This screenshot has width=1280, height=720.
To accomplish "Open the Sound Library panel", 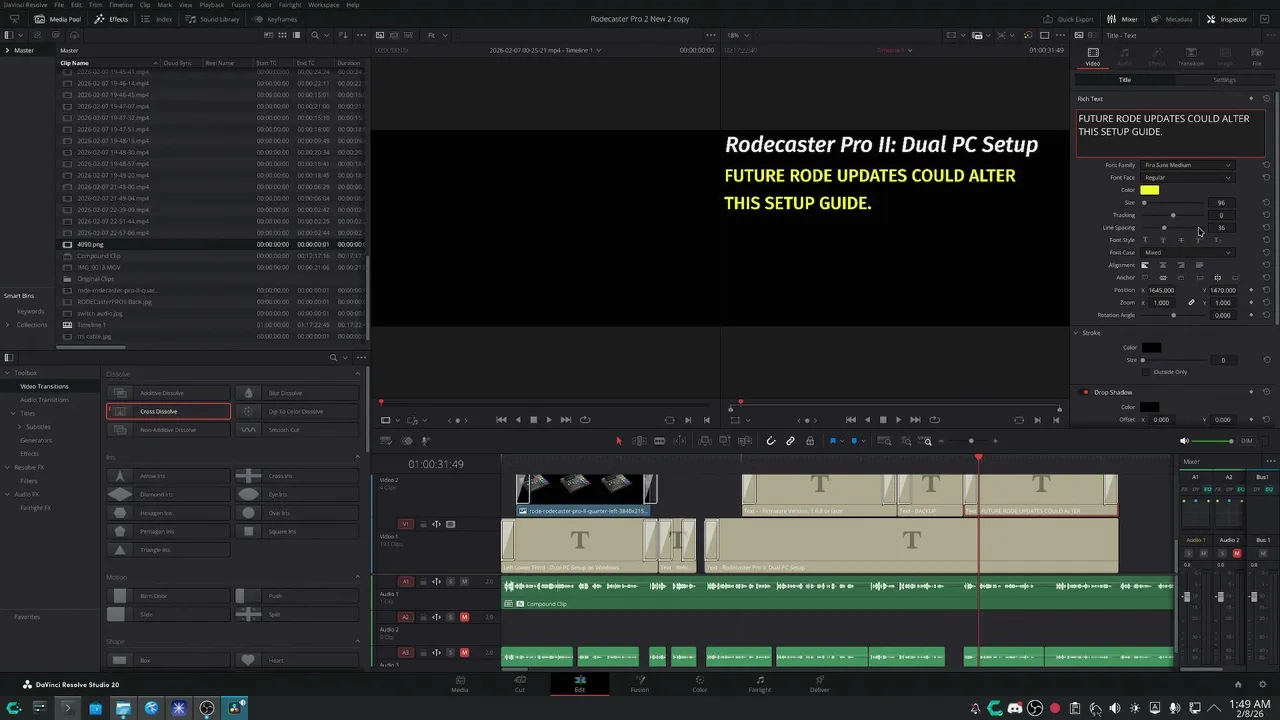I will pos(212,19).
